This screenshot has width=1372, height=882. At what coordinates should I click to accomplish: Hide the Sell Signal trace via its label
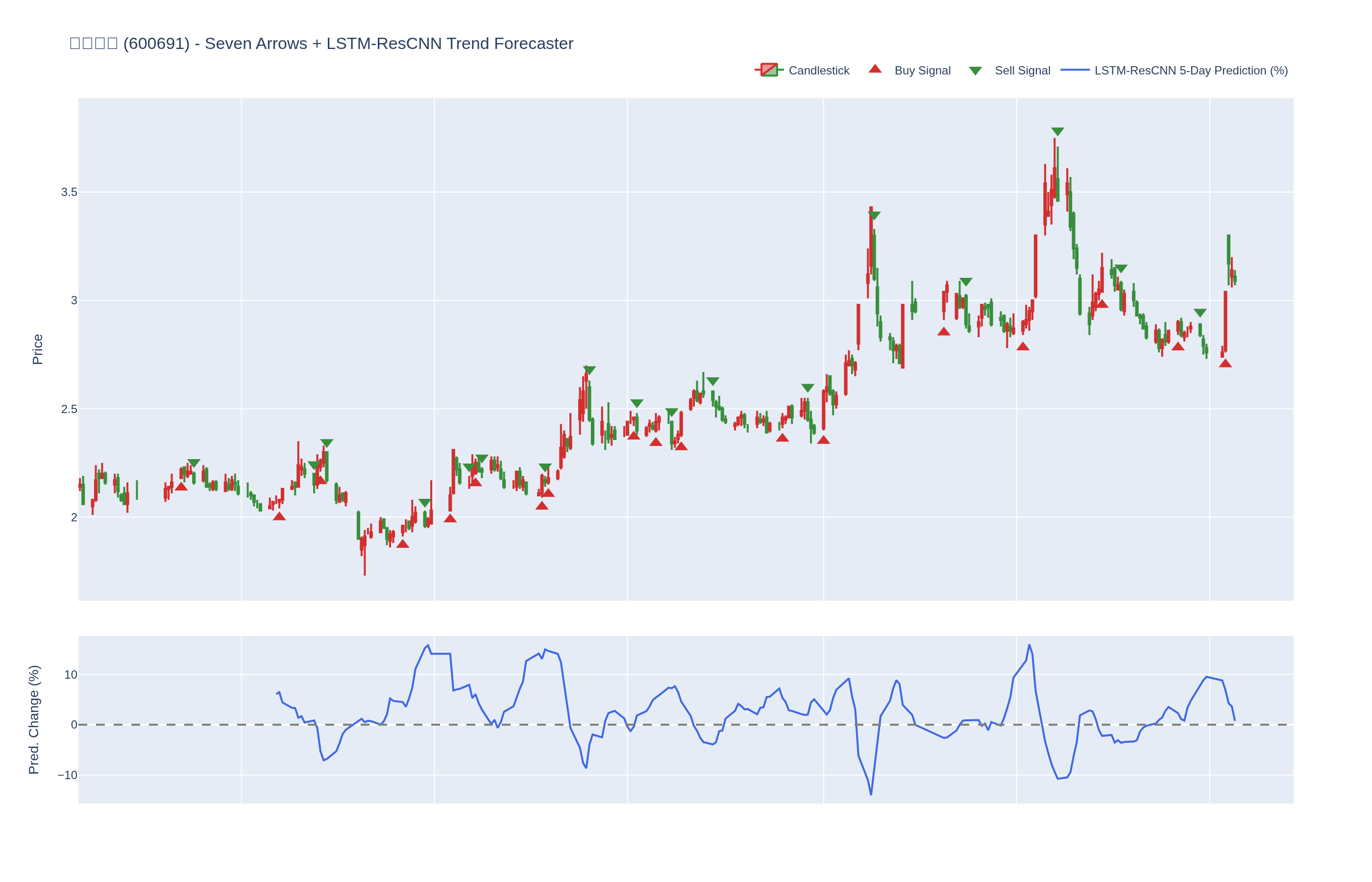[x=1022, y=71]
